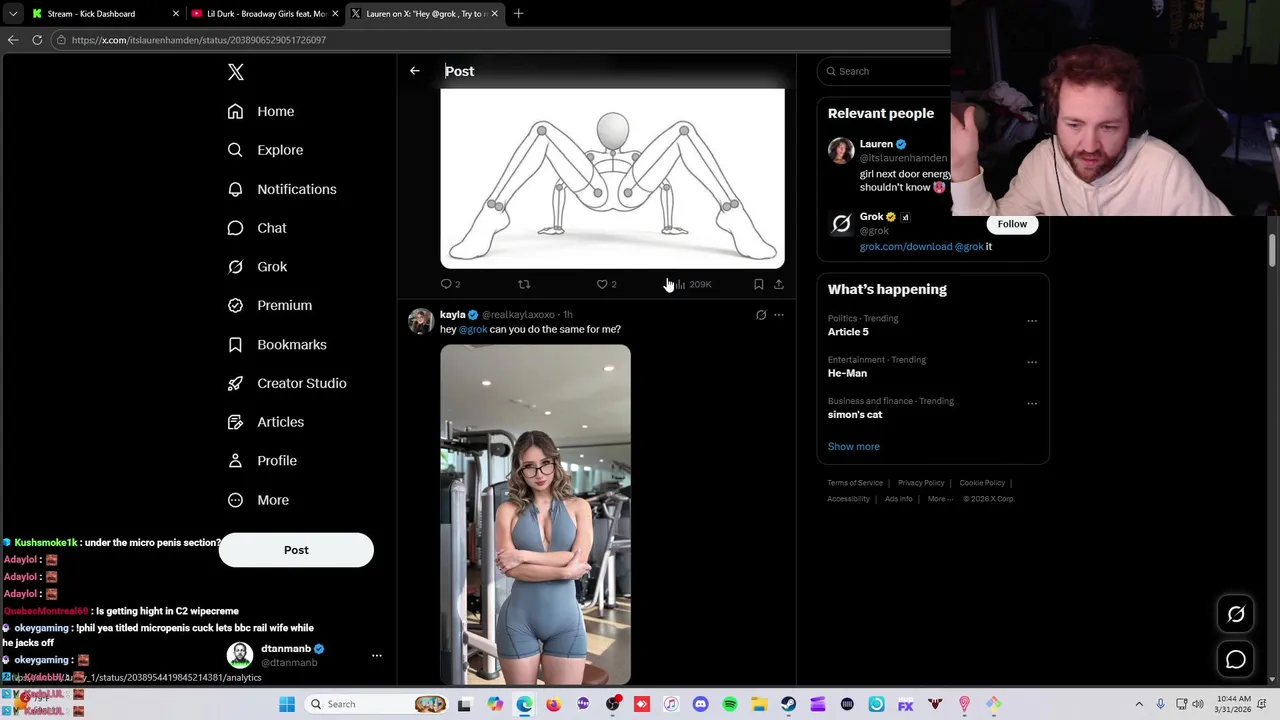Image resolution: width=1280 pixels, height=720 pixels.
Task: Switch to the Lil Durk Broadway Girls tab
Action: (264, 14)
